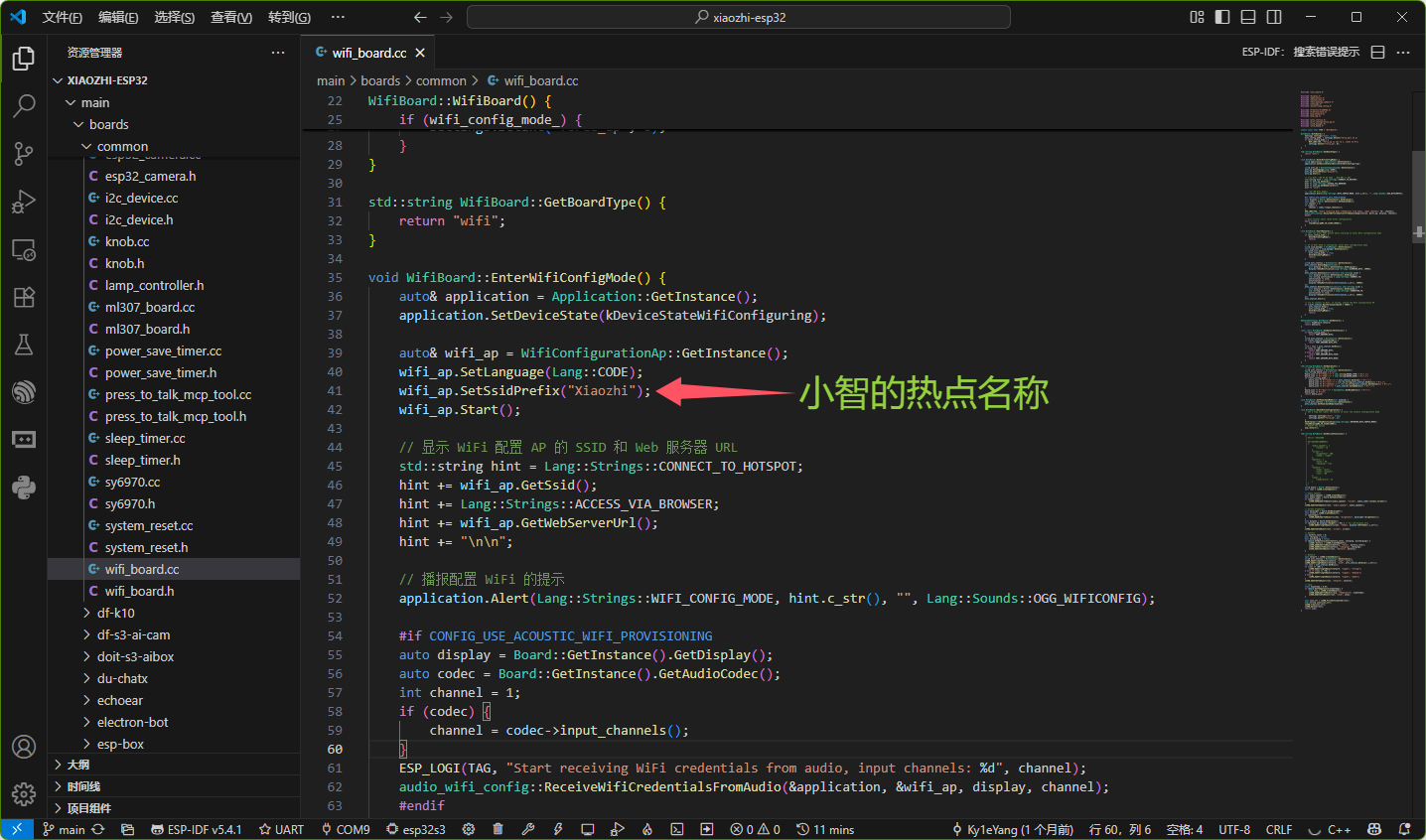Open the Extensions view
The image size is (1426, 840).
[x=24, y=297]
